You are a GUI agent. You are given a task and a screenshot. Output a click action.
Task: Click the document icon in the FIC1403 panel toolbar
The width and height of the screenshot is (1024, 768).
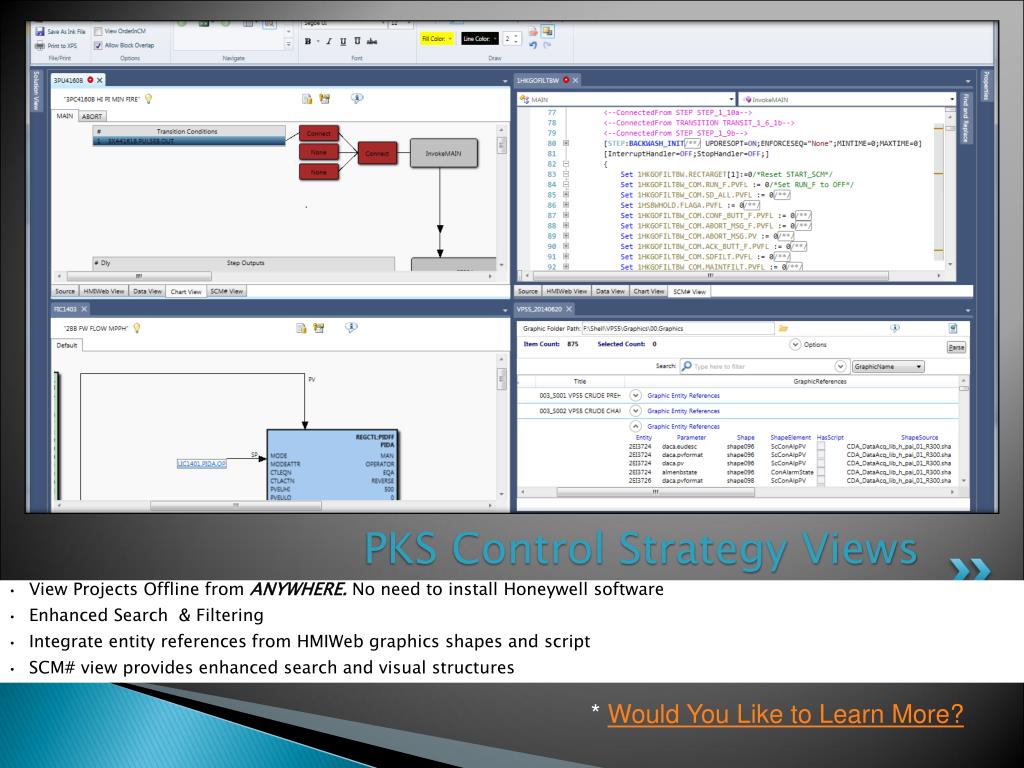point(301,328)
